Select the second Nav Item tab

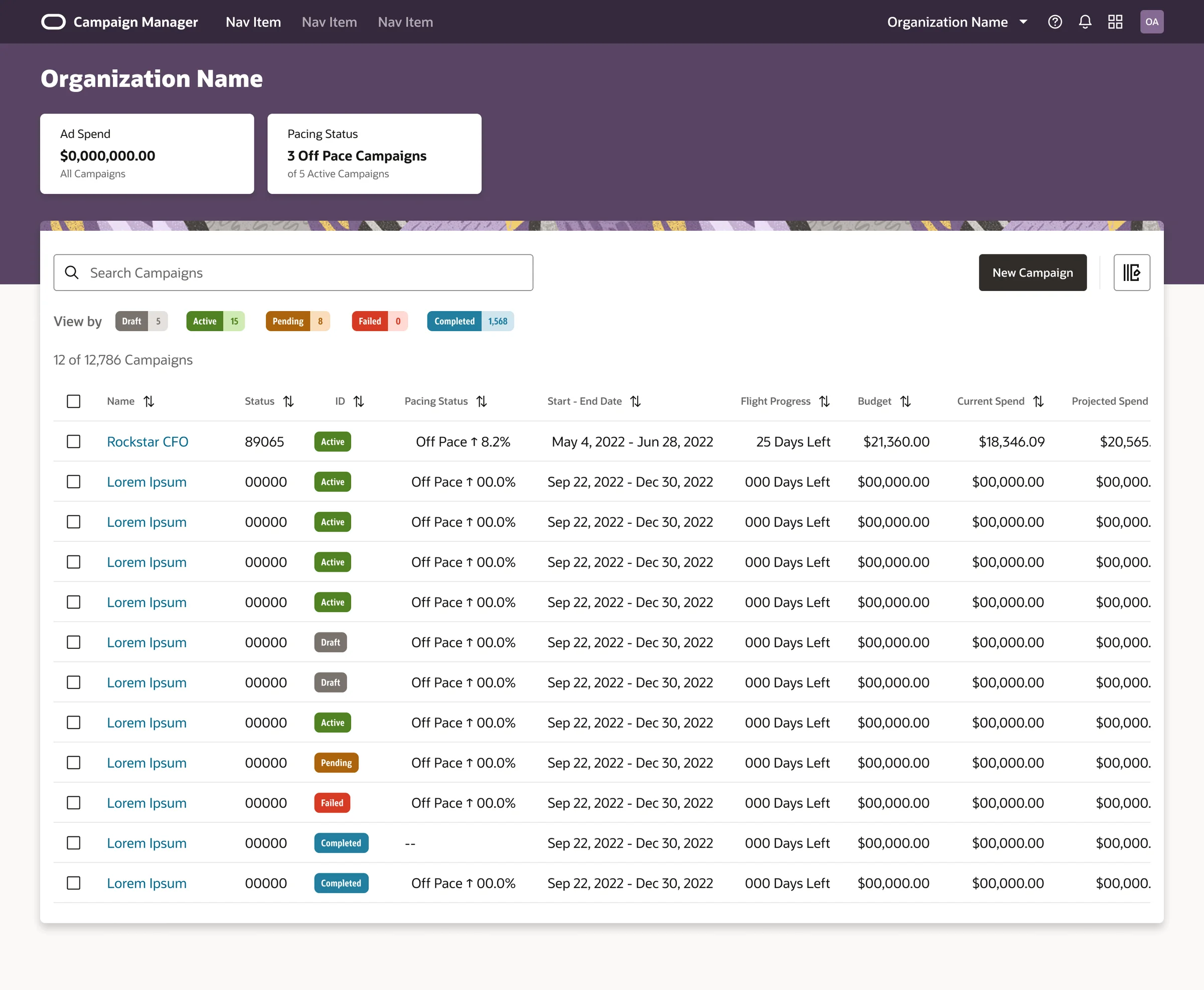point(330,22)
